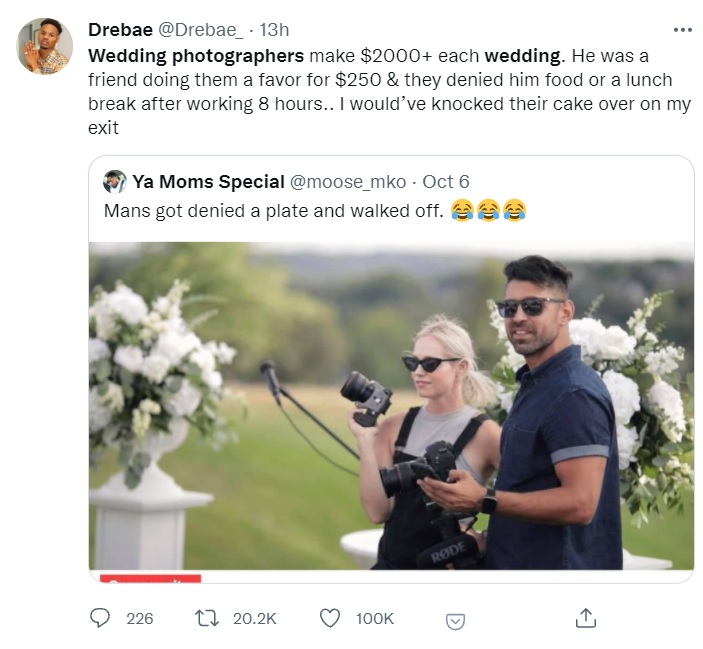Open Drebae's profile picture

pyautogui.click(x=45, y=46)
